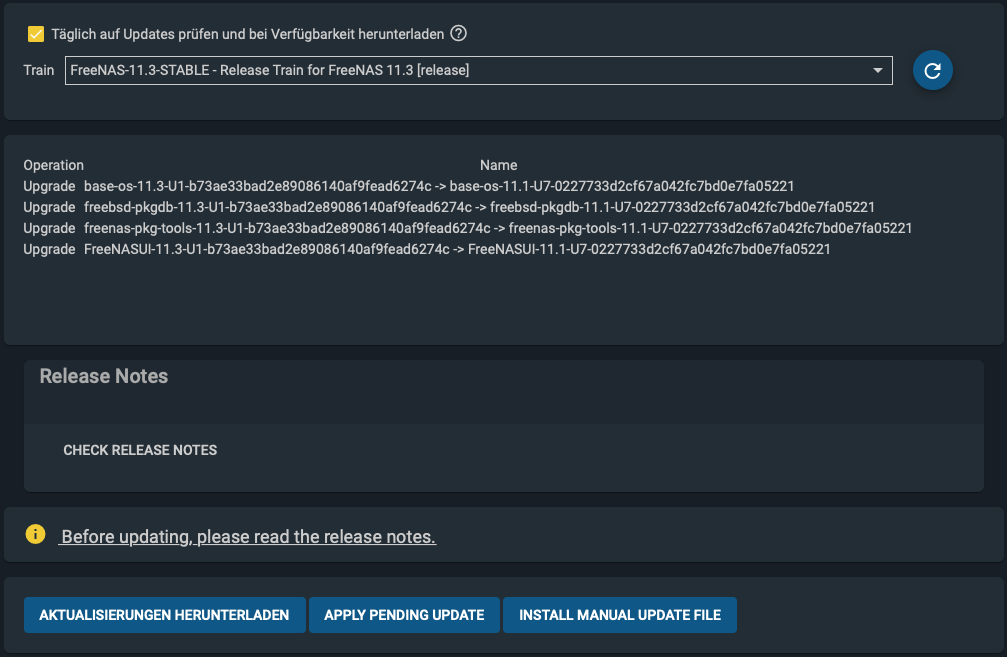
Task: Select the FreeNAS-11.3-STABLE train field
Action: [x=478, y=70]
